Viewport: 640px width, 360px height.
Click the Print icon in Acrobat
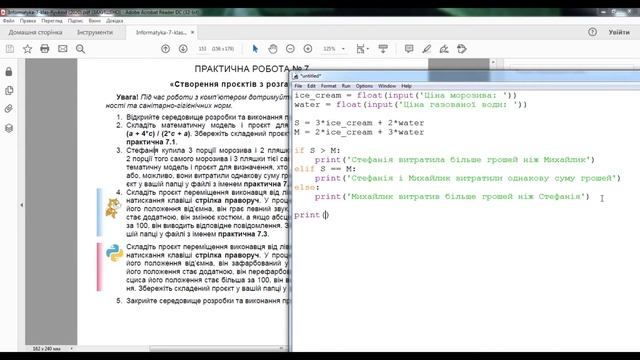point(45,49)
